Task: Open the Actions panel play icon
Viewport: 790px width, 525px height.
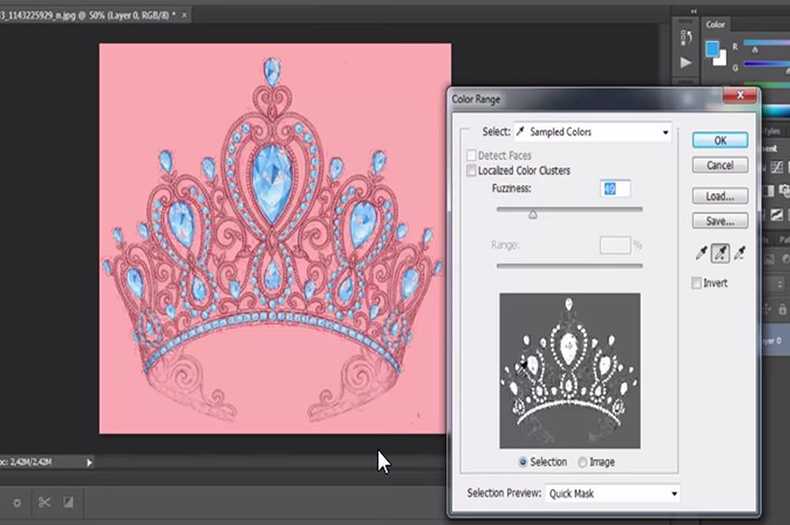Action: [686, 63]
